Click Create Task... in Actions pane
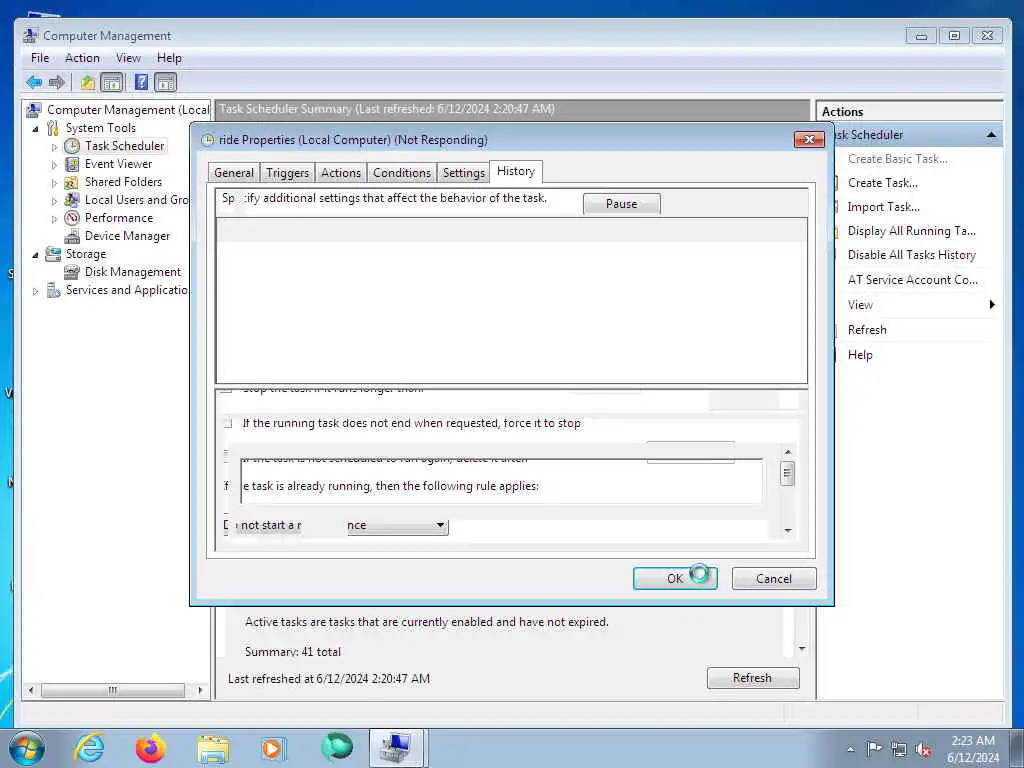The height and width of the screenshot is (768, 1024). pyautogui.click(x=882, y=183)
